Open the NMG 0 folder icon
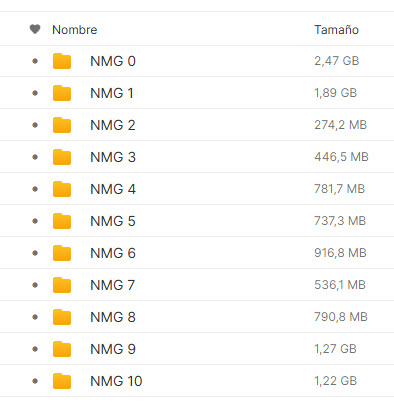Screen dimensions: 394x417 click(x=62, y=61)
